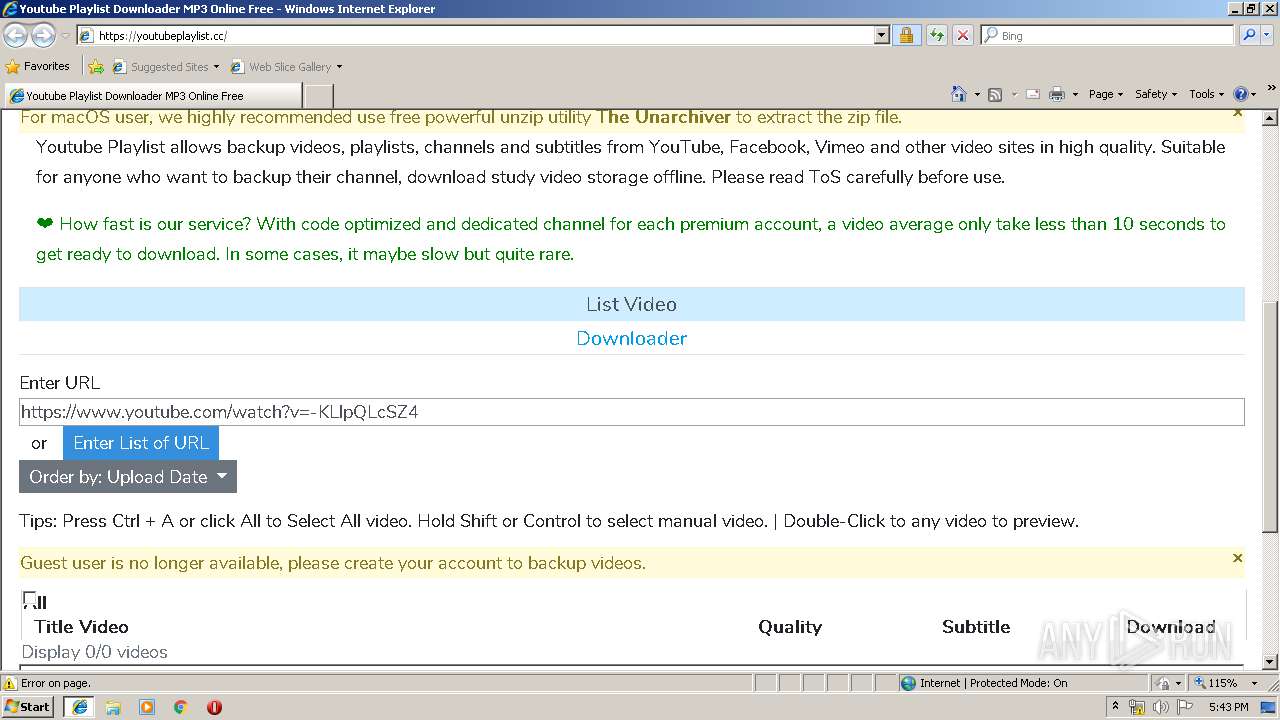Click the Enter List of URL button
The width and height of the screenshot is (1280, 720).
click(x=141, y=443)
